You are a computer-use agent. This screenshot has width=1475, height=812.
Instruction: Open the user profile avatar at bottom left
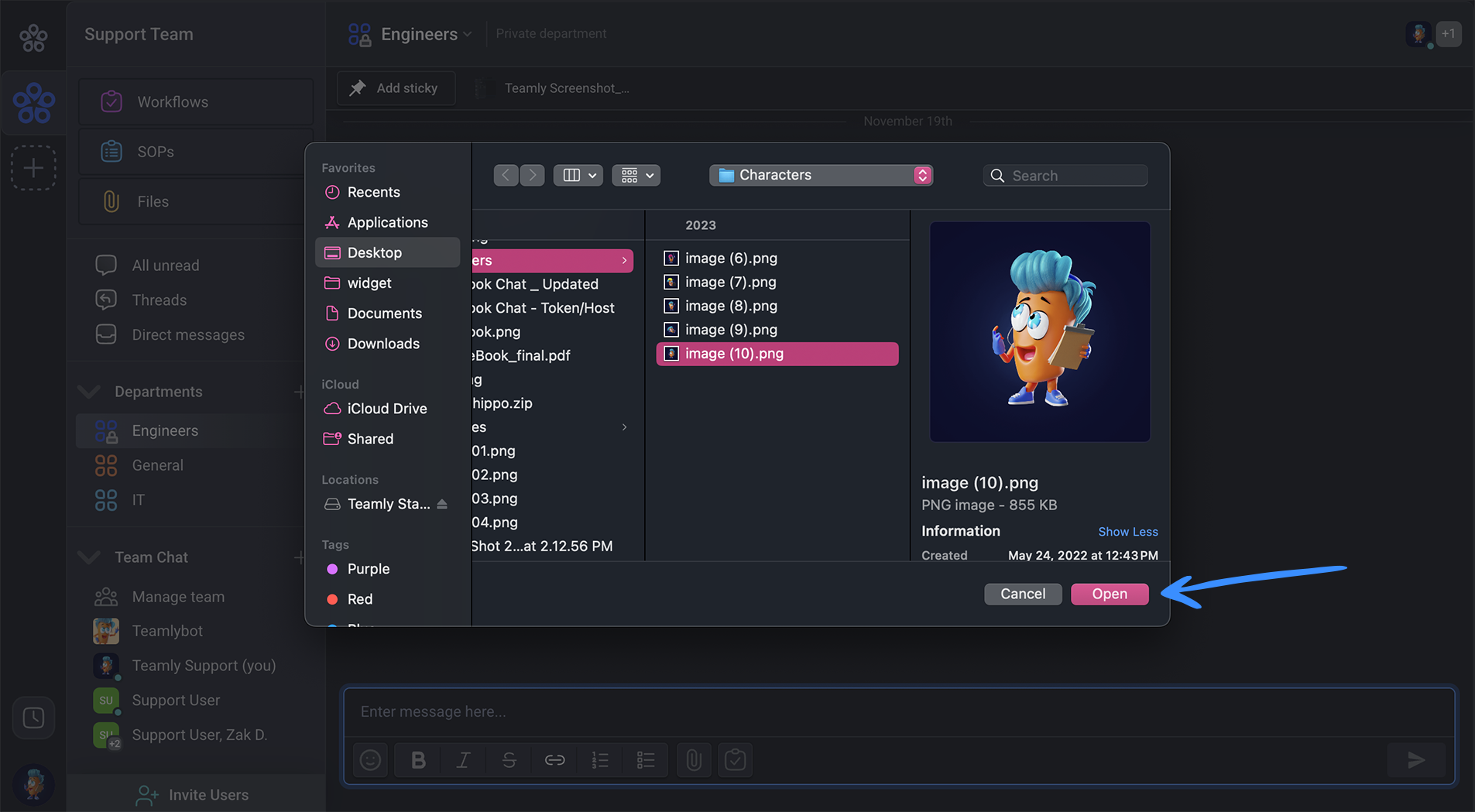33,784
